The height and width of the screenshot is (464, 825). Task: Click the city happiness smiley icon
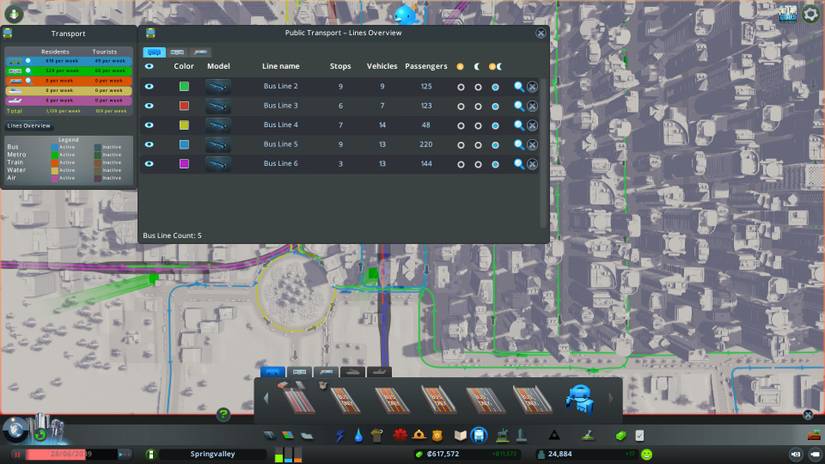coord(647,454)
